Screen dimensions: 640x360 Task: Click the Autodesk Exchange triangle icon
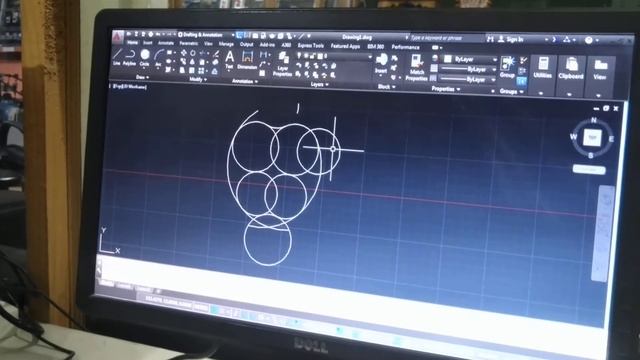point(567,40)
